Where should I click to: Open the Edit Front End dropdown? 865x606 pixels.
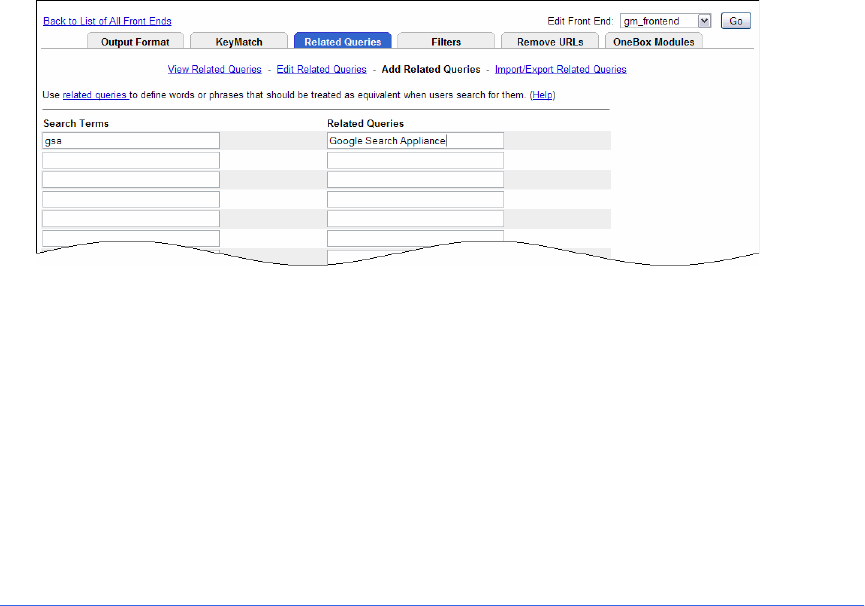(x=665, y=21)
